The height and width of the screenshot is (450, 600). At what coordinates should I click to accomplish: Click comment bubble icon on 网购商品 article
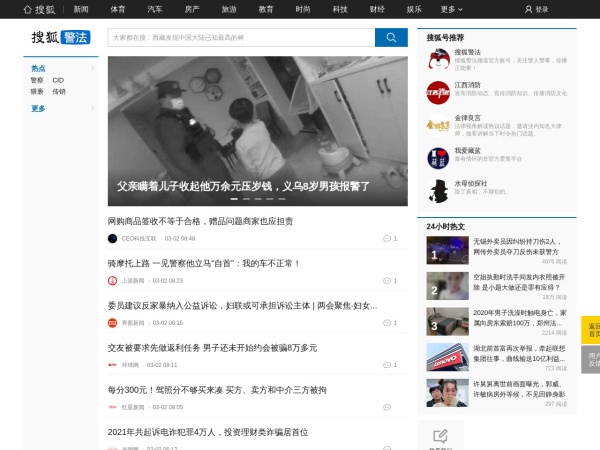click(387, 238)
